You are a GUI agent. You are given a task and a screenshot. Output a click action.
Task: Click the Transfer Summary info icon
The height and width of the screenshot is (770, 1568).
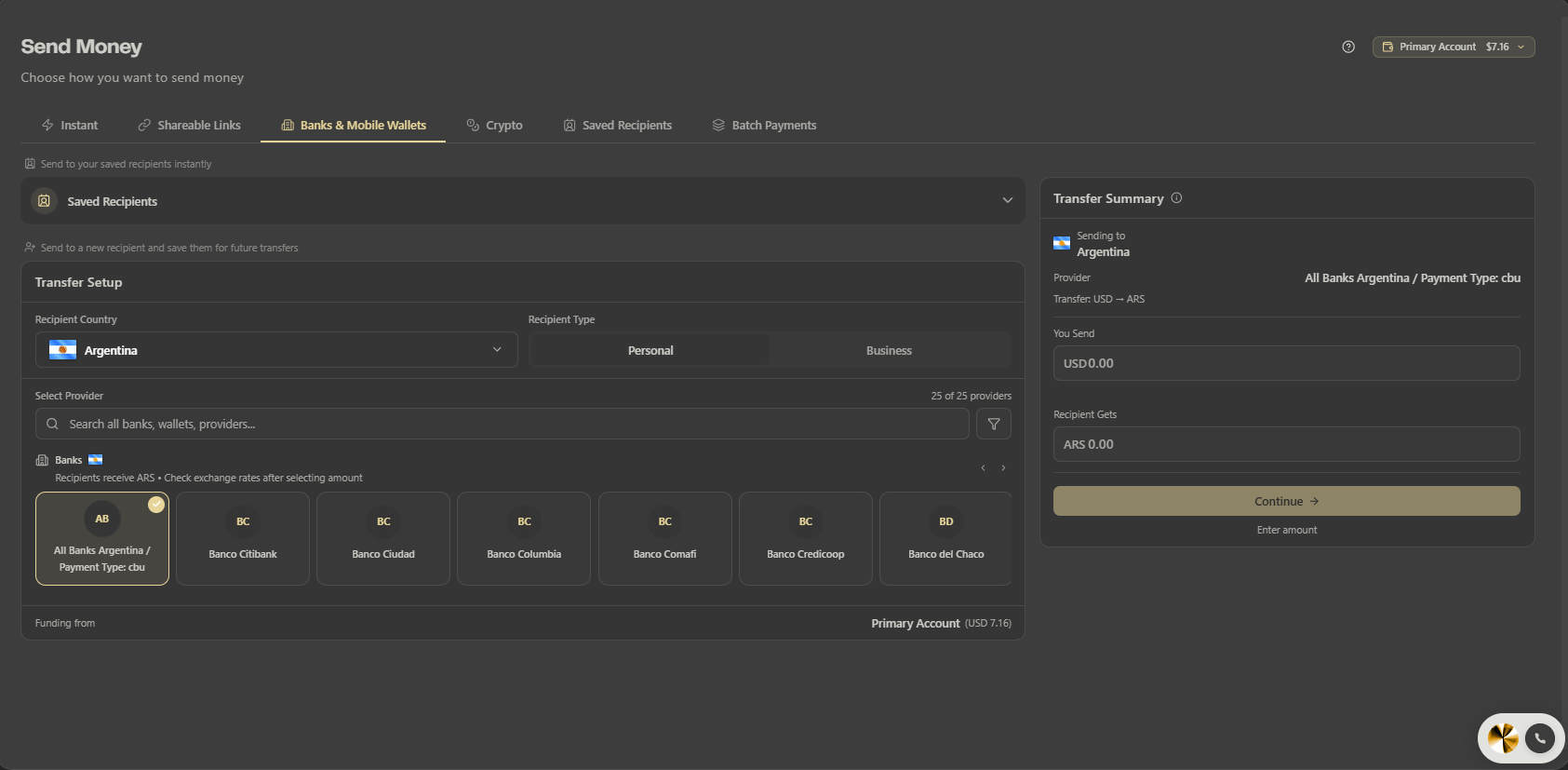pyautogui.click(x=1176, y=198)
